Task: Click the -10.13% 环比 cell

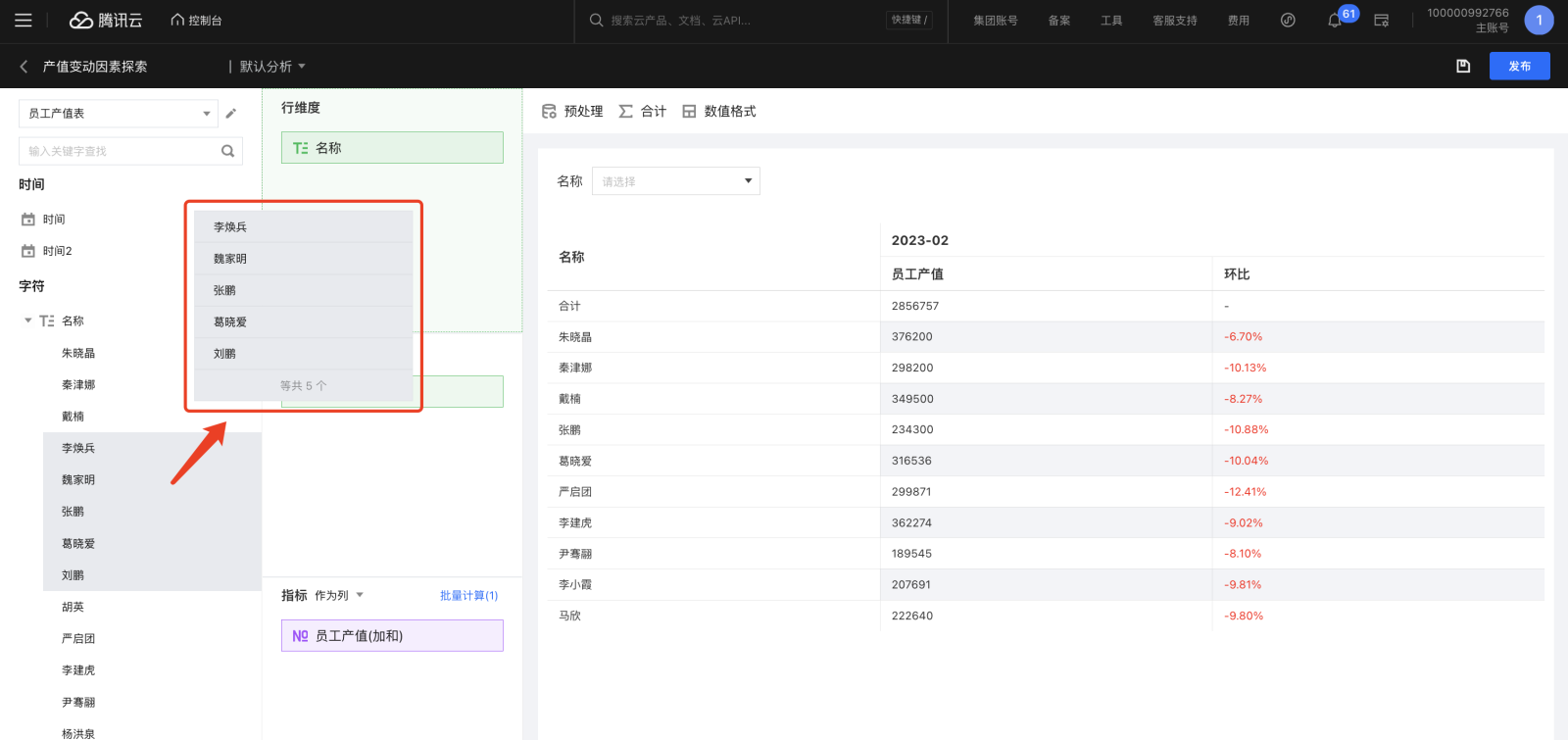Action: pos(1246,368)
